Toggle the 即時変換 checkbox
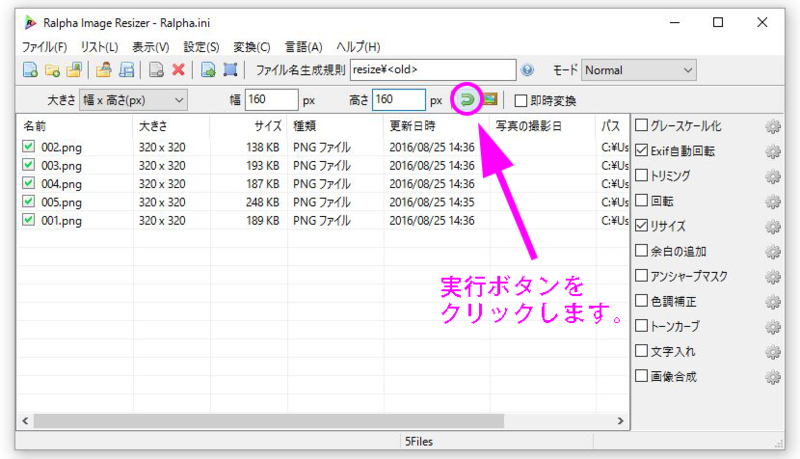 click(x=520, y=100)
